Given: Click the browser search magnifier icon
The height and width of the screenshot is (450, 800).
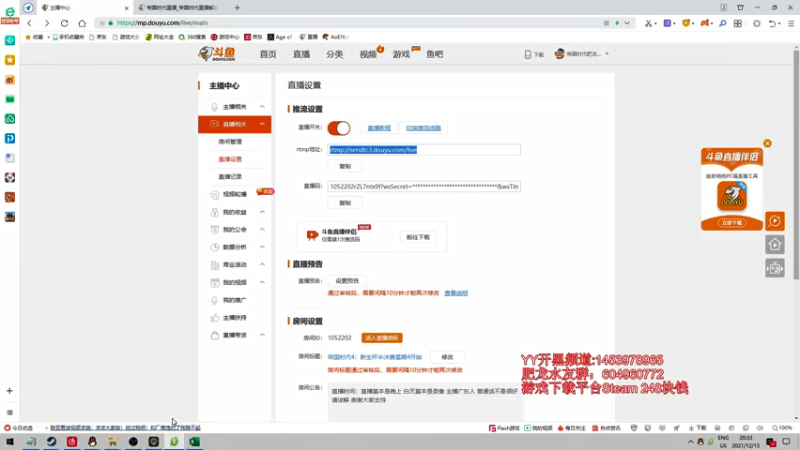Looking at the screenshot, I should 722,23.
